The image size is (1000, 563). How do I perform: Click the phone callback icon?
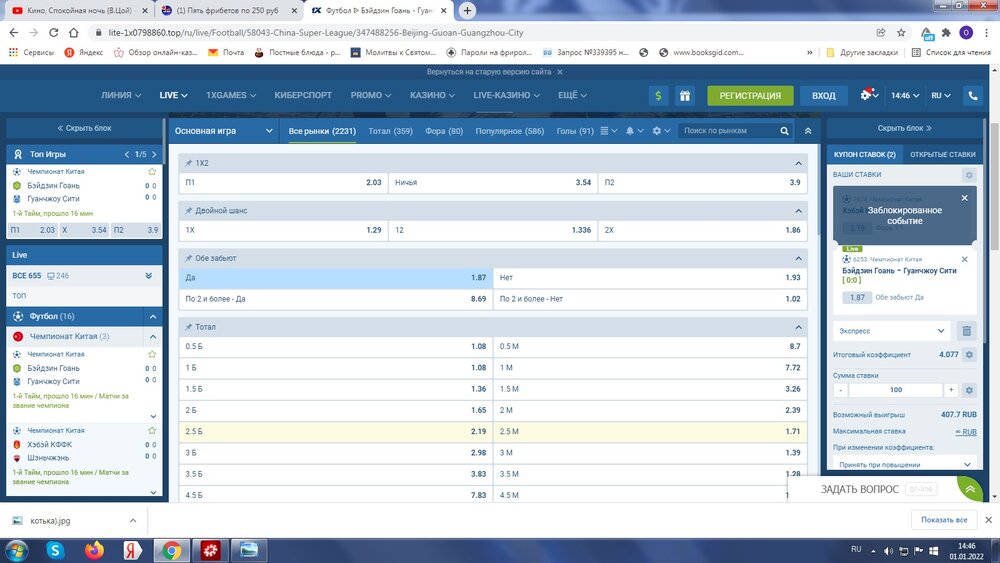tap(973, 96)
